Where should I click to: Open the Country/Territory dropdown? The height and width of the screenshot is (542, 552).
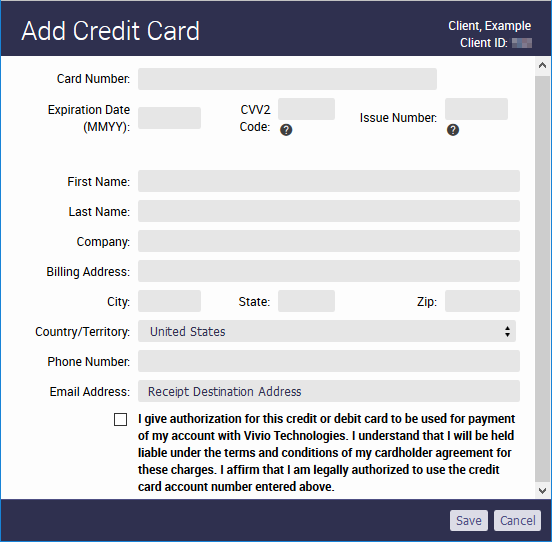pyautogui.click(x=327, y=331)
